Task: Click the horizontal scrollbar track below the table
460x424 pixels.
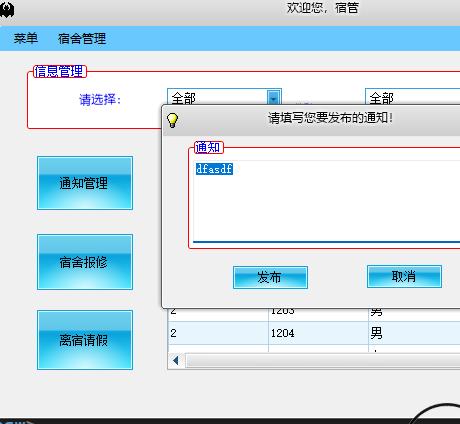Action: click(x=323, y=361)
